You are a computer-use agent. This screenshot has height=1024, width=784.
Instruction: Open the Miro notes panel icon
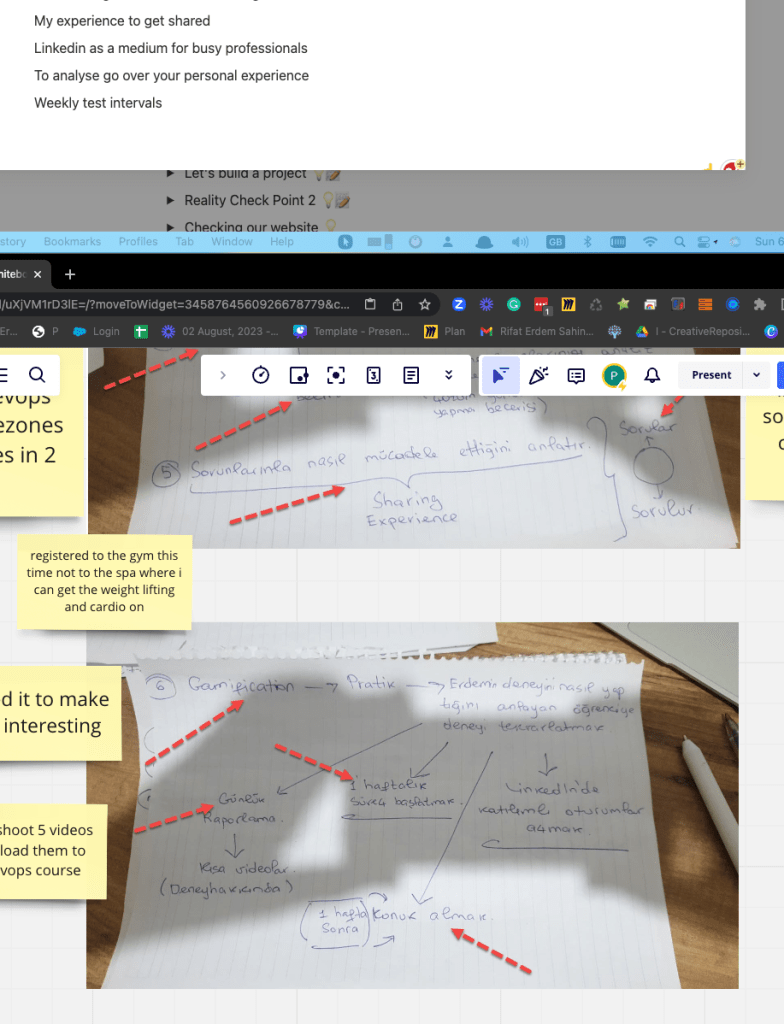coord(411,375)
